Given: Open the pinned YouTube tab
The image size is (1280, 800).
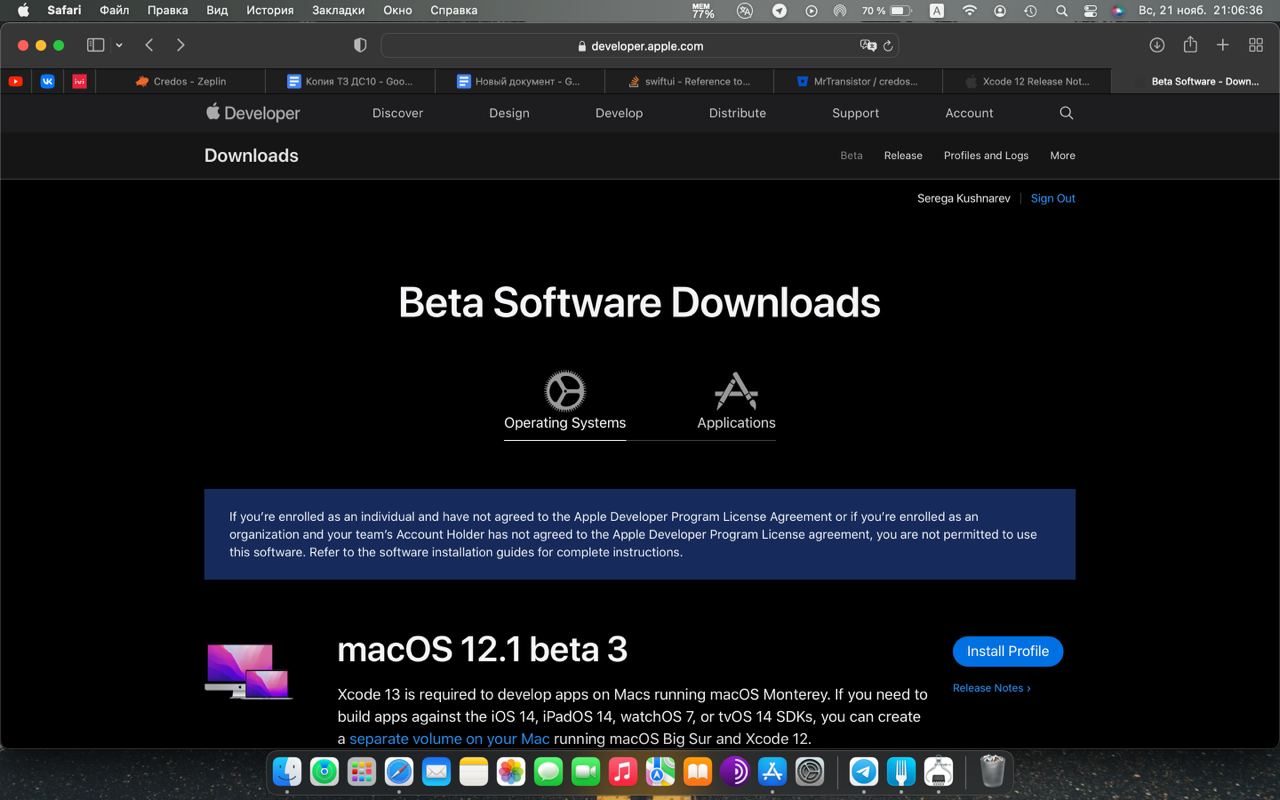Looking at the screenshot, I should (x=16, y=81).
